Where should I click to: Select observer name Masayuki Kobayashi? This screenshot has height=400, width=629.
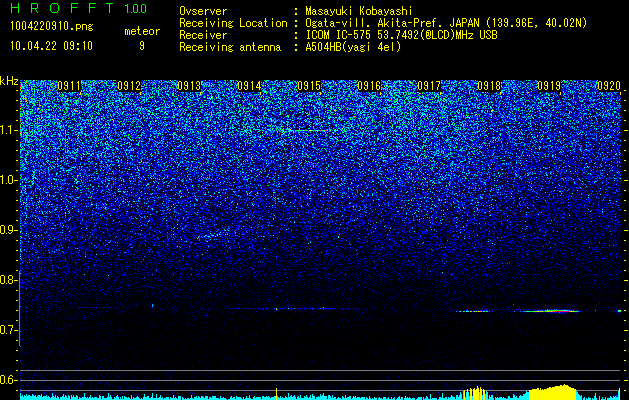click(x=359, y=11)
